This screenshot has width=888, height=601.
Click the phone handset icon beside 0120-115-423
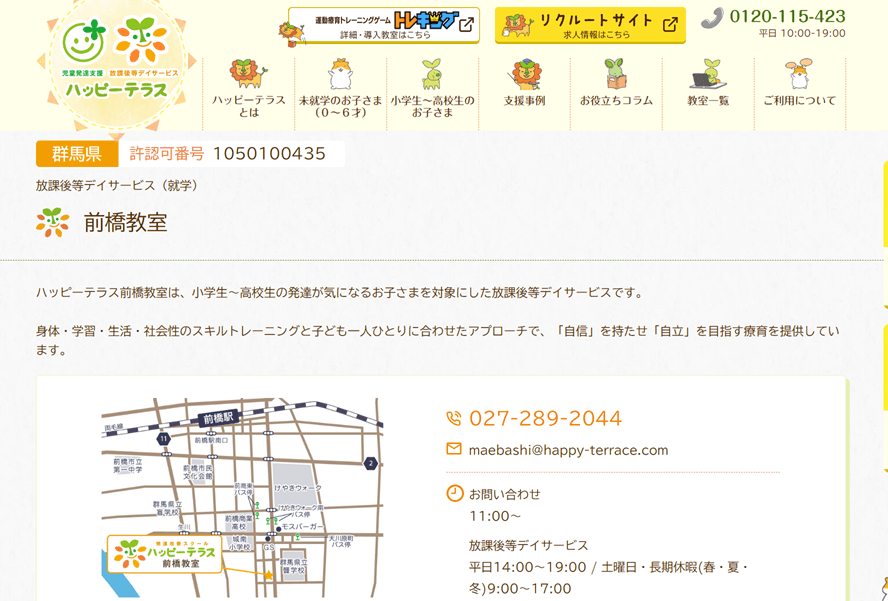712,18
